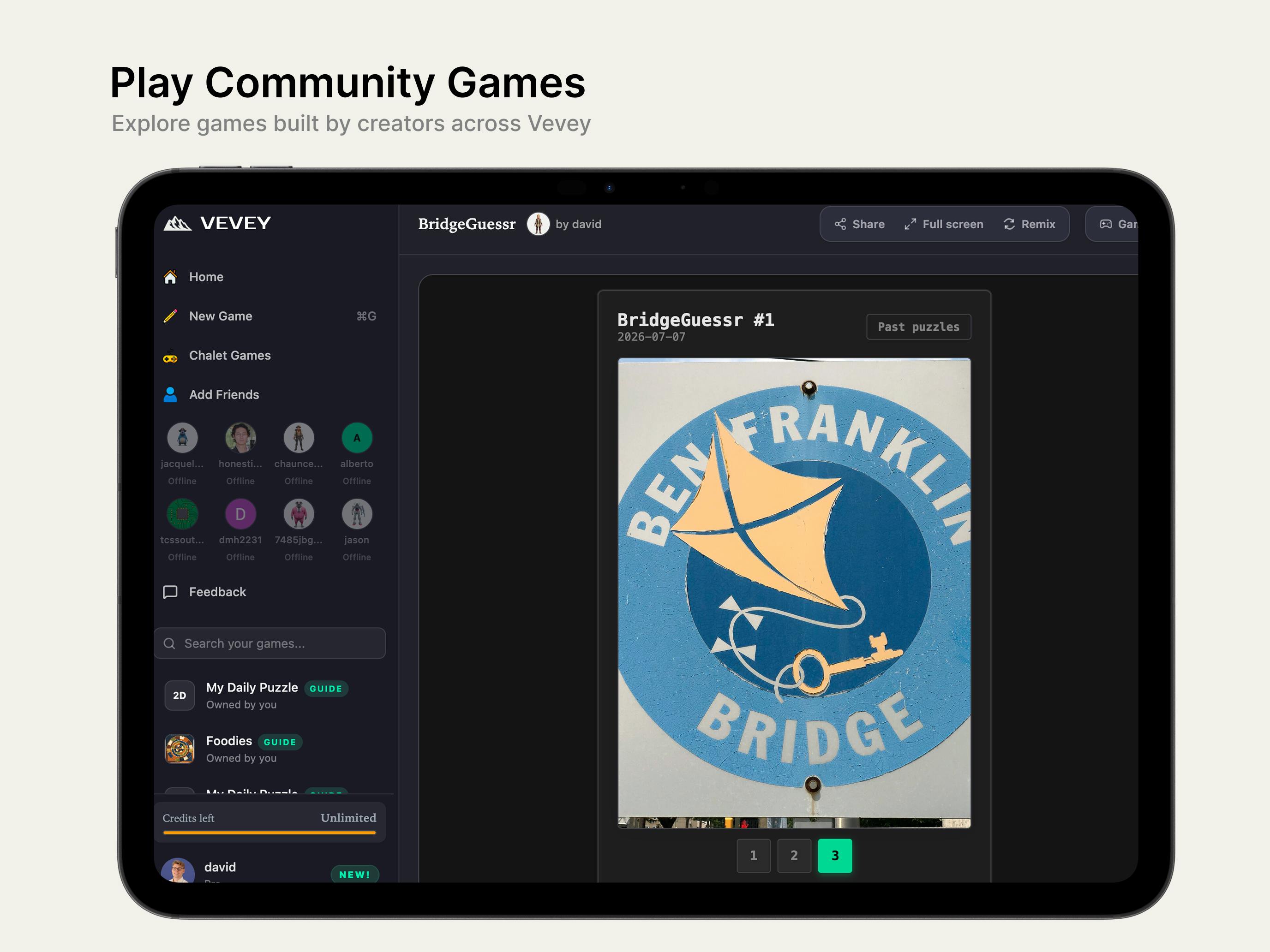Open friend jacquel... avatar

[x=183, y=438]
